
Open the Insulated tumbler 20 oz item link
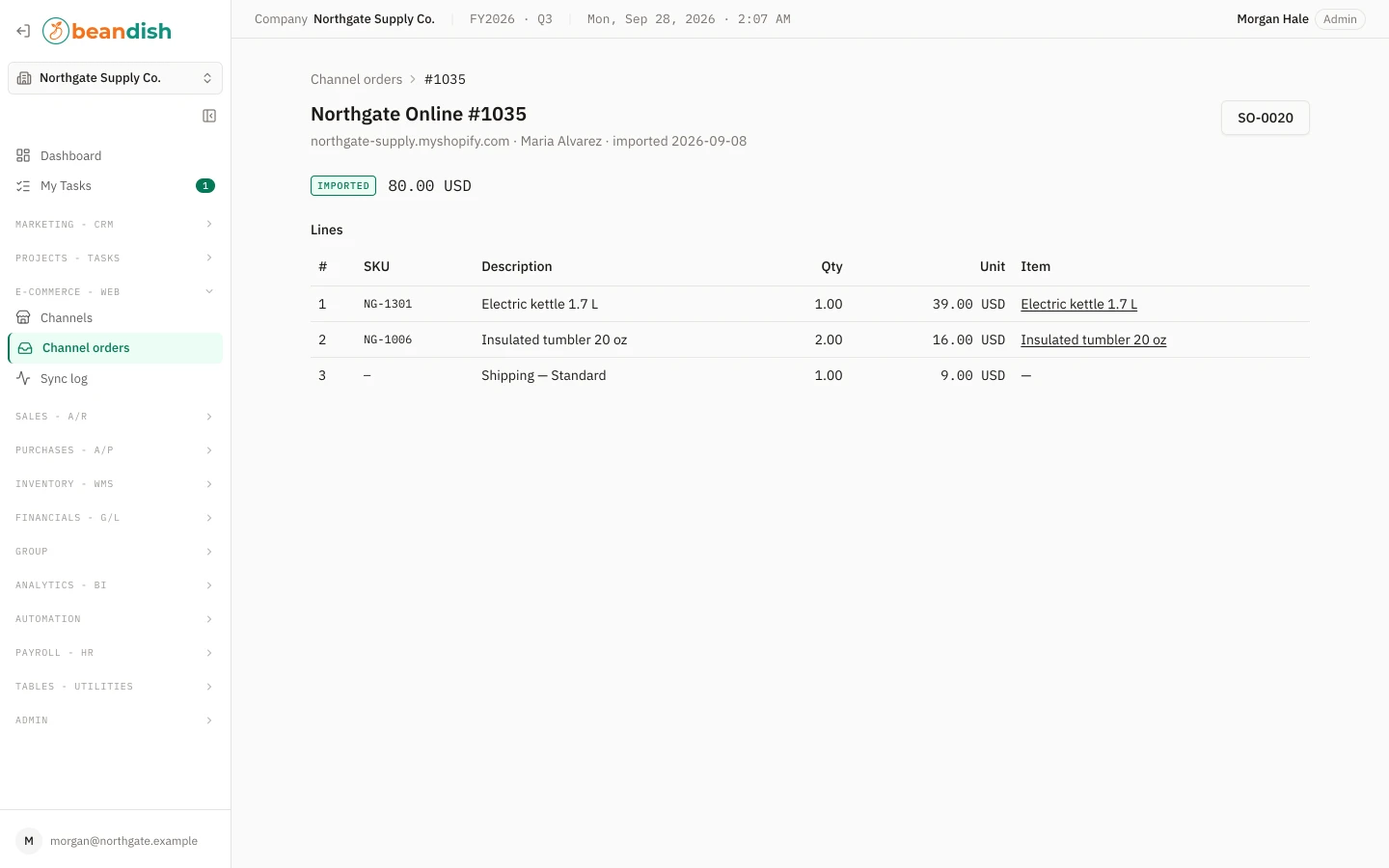[x=1093, y=339]
